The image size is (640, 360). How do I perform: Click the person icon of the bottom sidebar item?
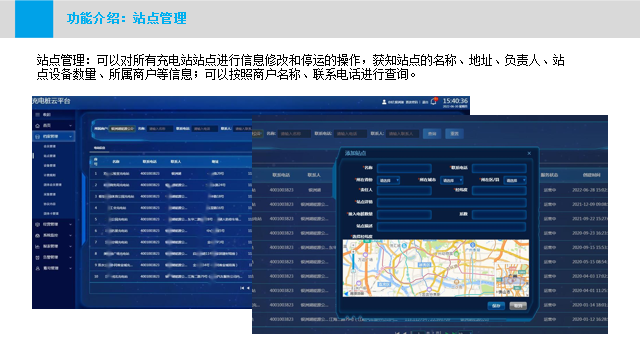(38, 269)
